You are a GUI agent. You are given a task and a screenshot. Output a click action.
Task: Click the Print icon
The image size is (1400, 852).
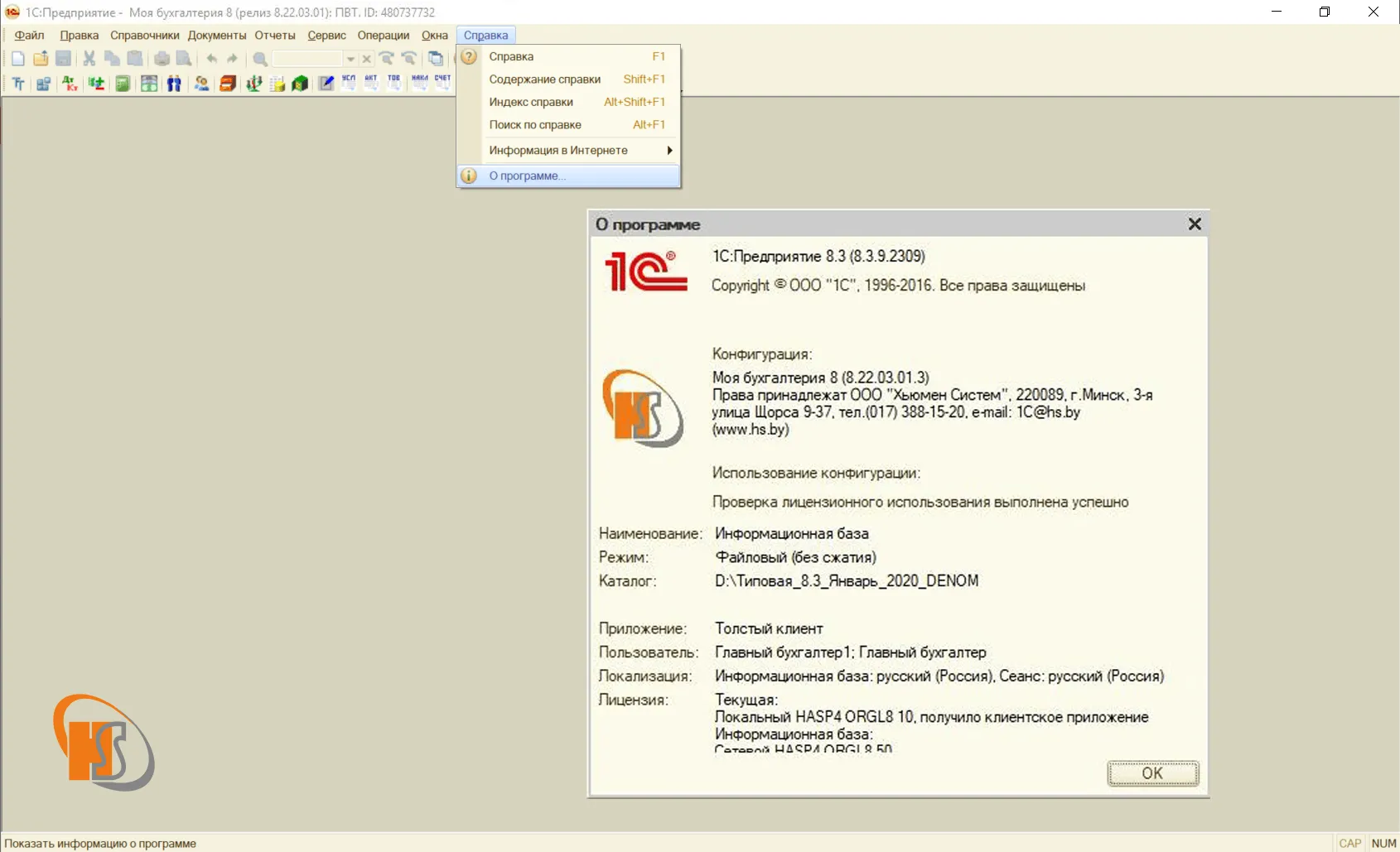pos(162,59)
